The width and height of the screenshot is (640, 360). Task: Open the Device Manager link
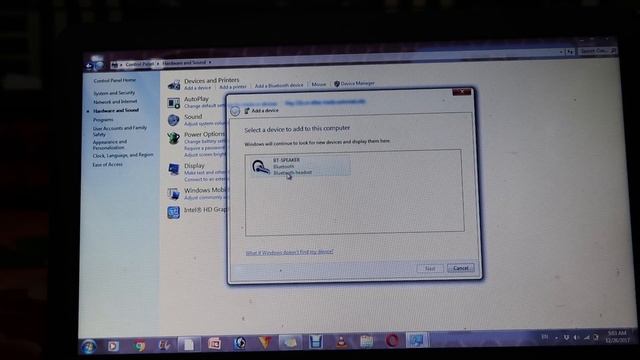[x=358, y=83]
